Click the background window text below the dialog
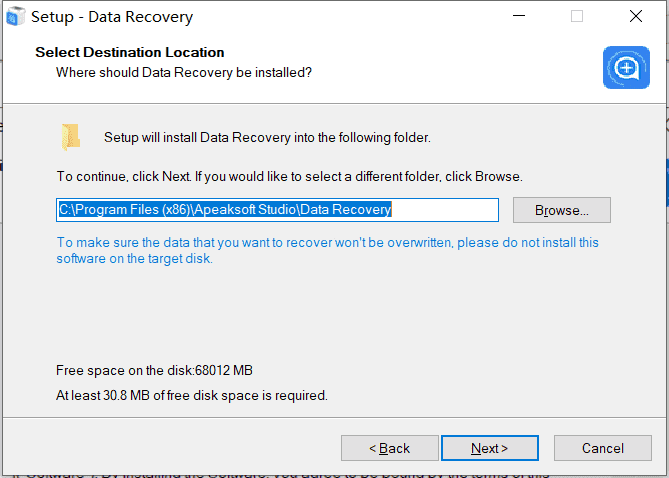The height and width of the screenshot is (478, 669). pyautogui.click(x=282, y=474)
